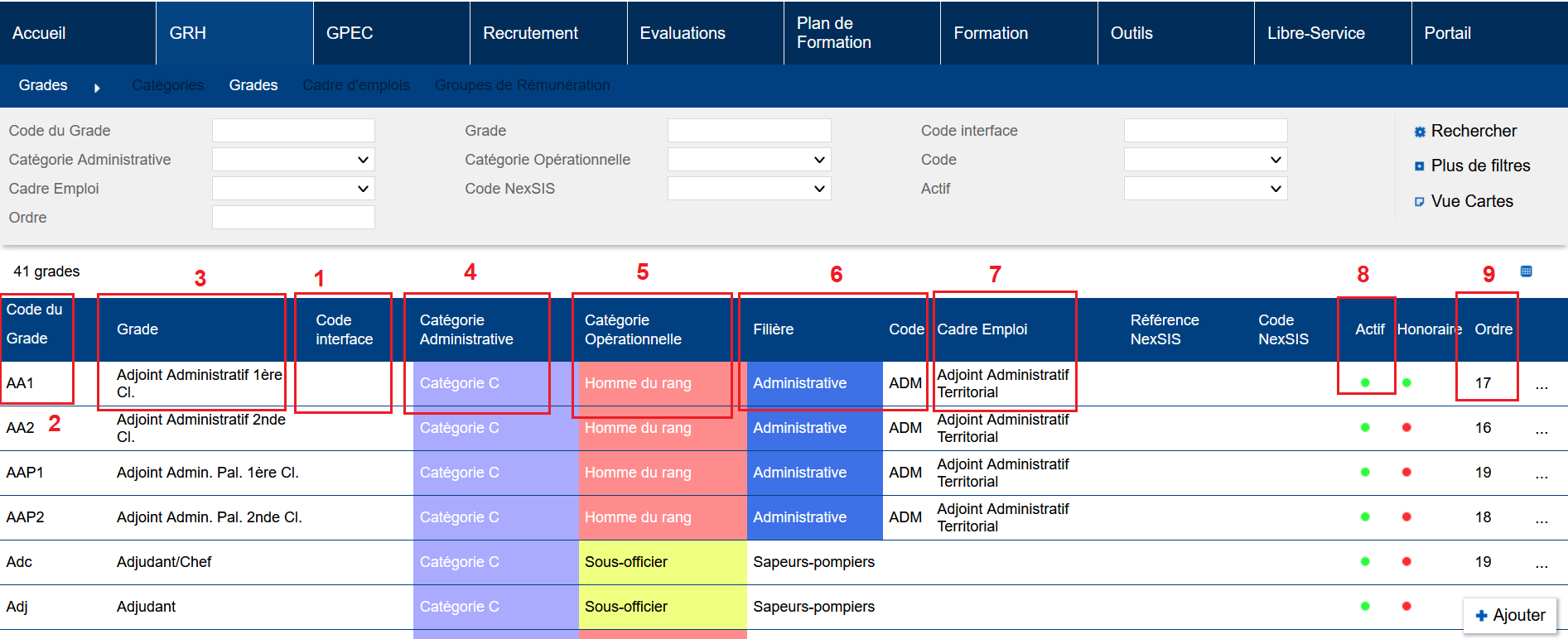Click the arrow beside Grades breadcrumb

(97, 88)
